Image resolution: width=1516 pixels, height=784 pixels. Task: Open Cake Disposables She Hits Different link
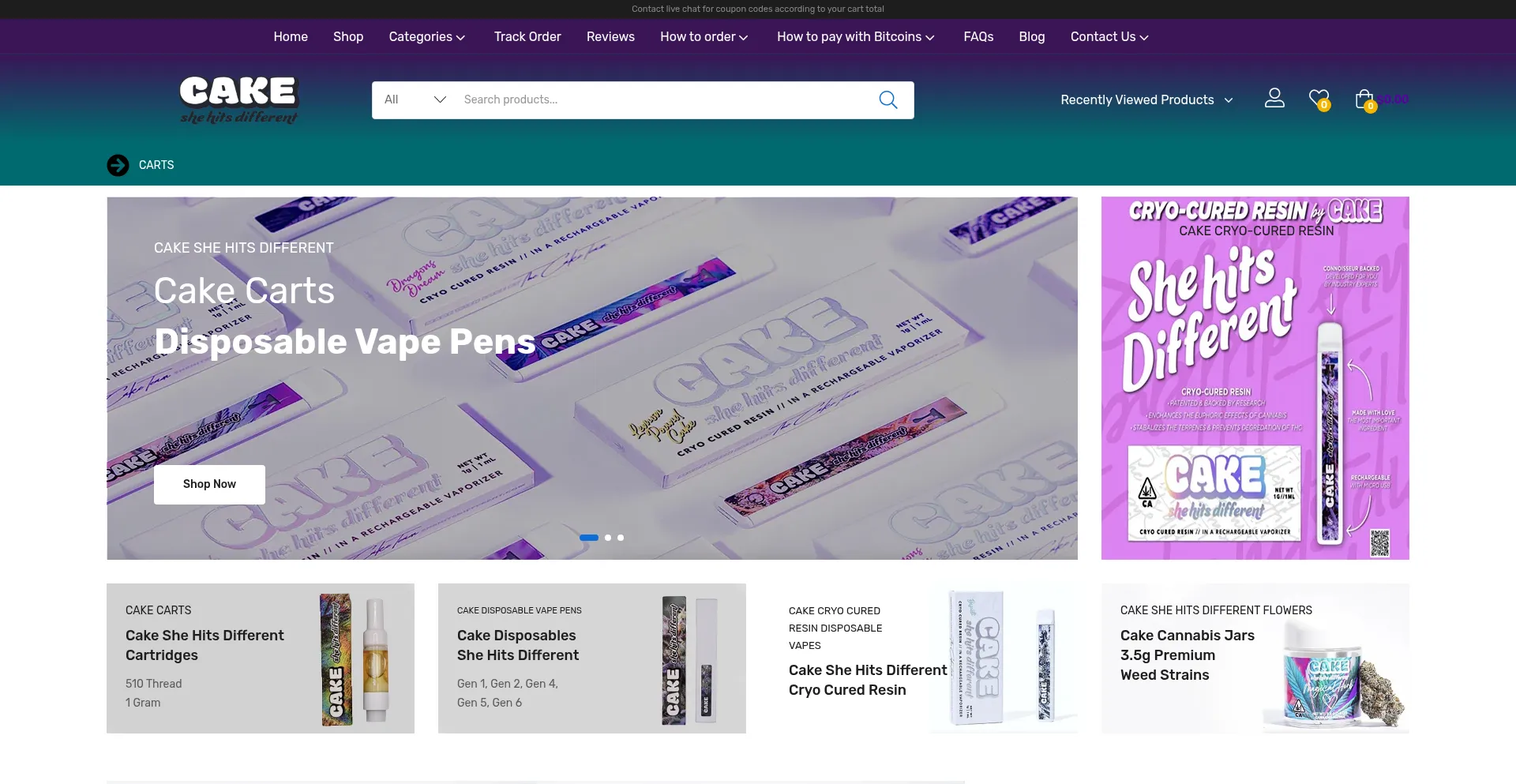click(x=517, y=645)
